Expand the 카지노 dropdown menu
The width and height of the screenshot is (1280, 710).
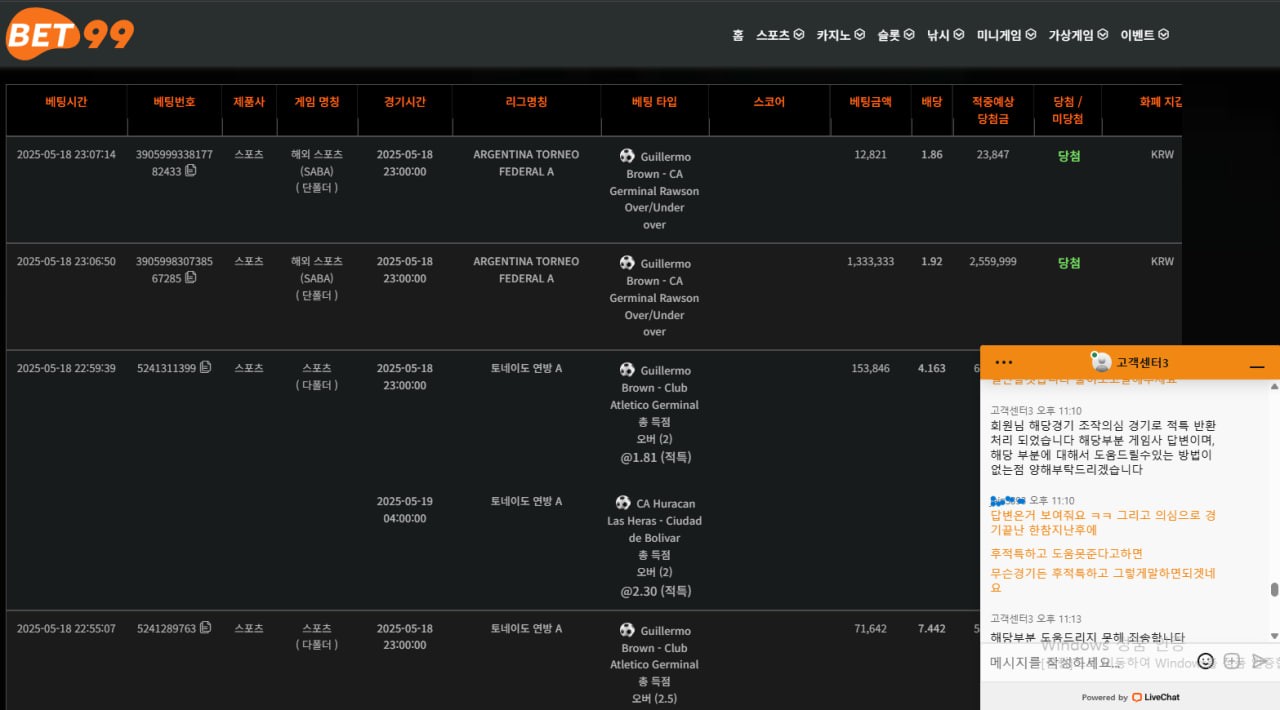point(840,35)
